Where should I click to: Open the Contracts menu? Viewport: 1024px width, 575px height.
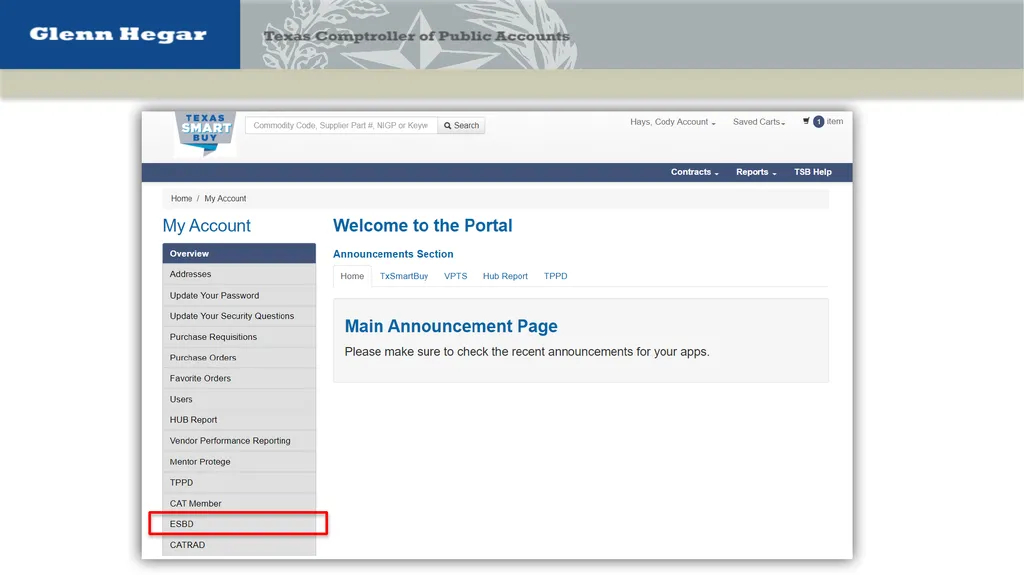[694, 172]
